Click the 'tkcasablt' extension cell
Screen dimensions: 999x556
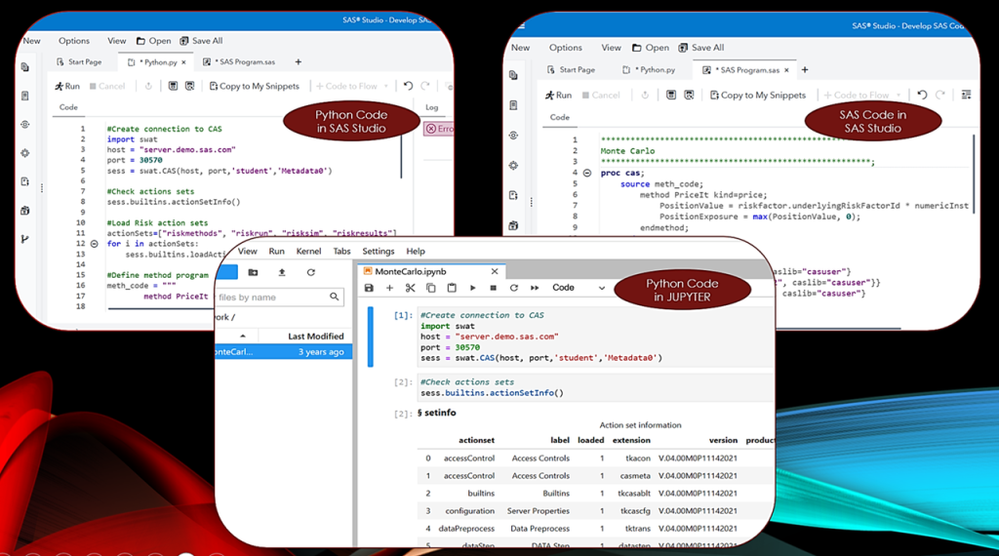pos(634,493)
